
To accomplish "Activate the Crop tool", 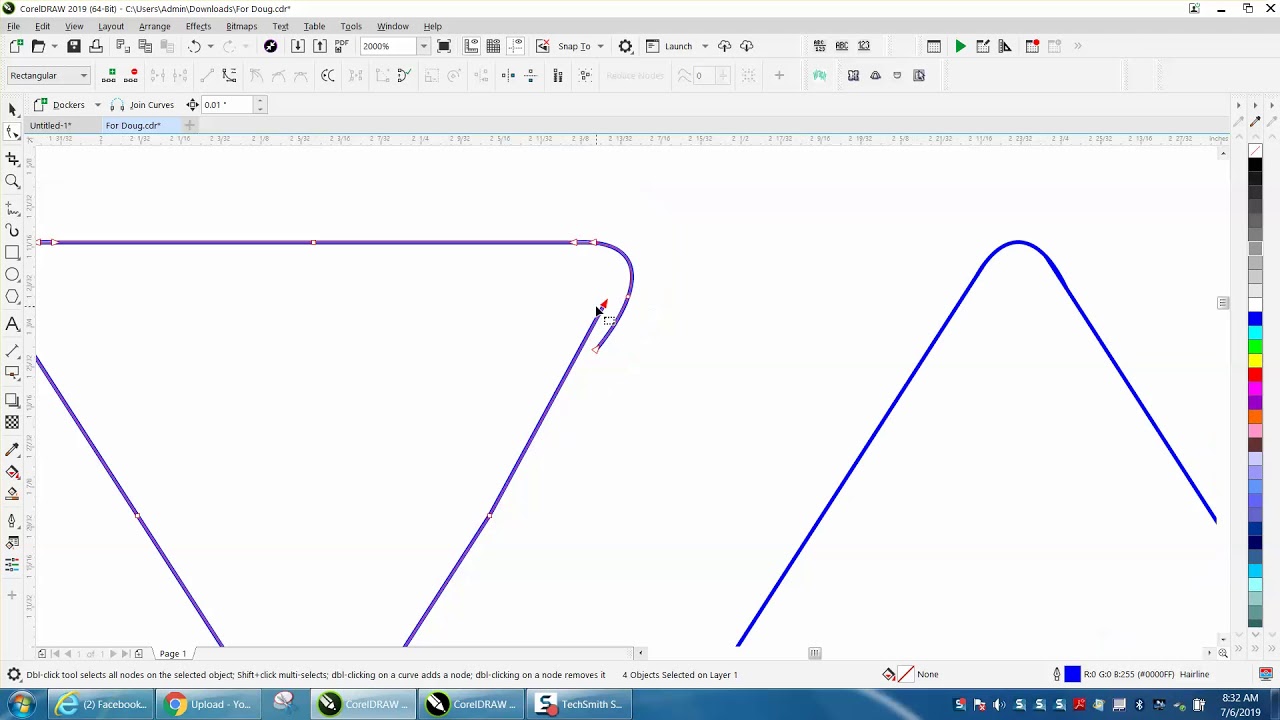I will (13, 159).
